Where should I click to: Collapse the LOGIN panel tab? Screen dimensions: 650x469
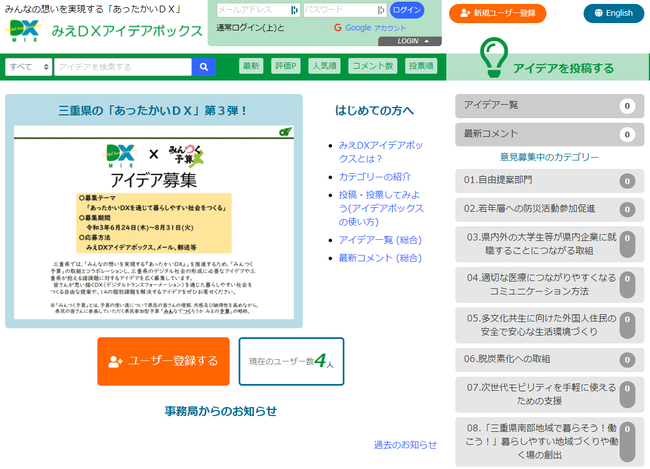pyautogui.click(x=410, y=41)
